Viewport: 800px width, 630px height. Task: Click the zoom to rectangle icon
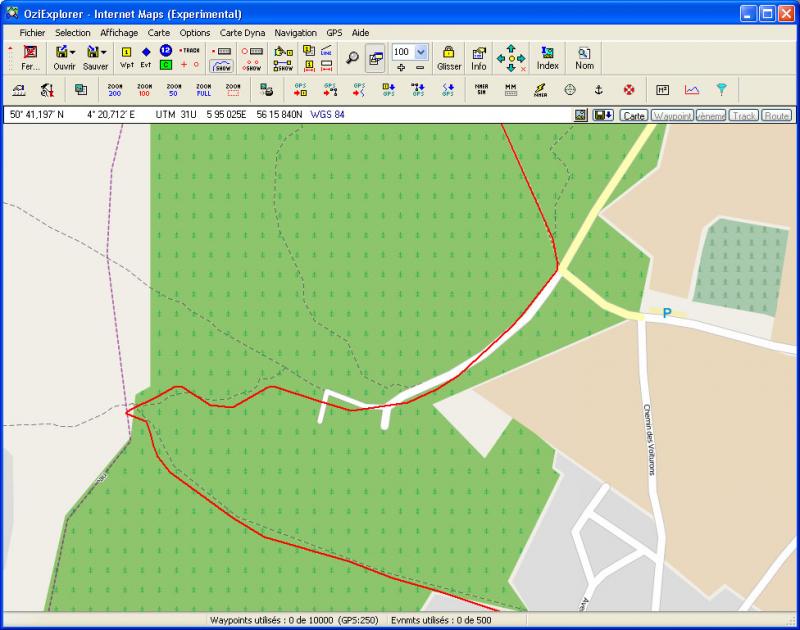tap(233, 90)
